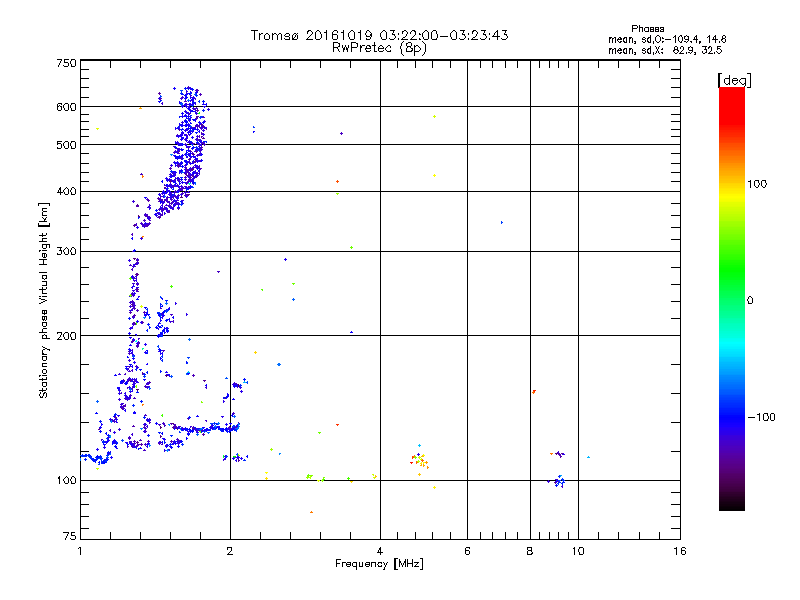
Task: Click the x-axis tick label "2"
Action: pyautogui.click(x=230, y=551)
